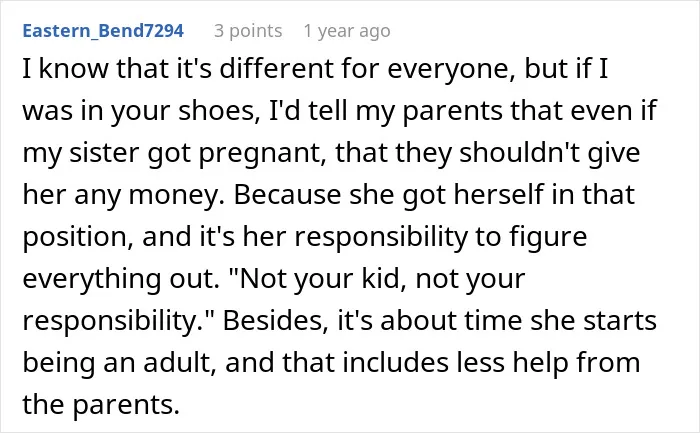This screenshot has width=700, height=433.
Task: Open the Eastern_Bend7294 user profile
Action: click(x=103, y=31)
